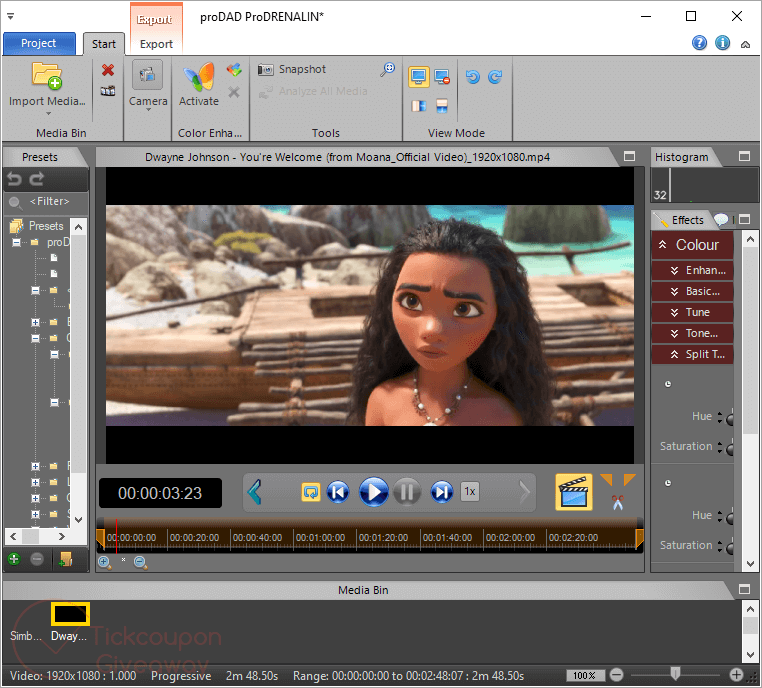Zoom out the timeline
The height and width of the screenshot is (688, 762).
(x=140, y=562)
